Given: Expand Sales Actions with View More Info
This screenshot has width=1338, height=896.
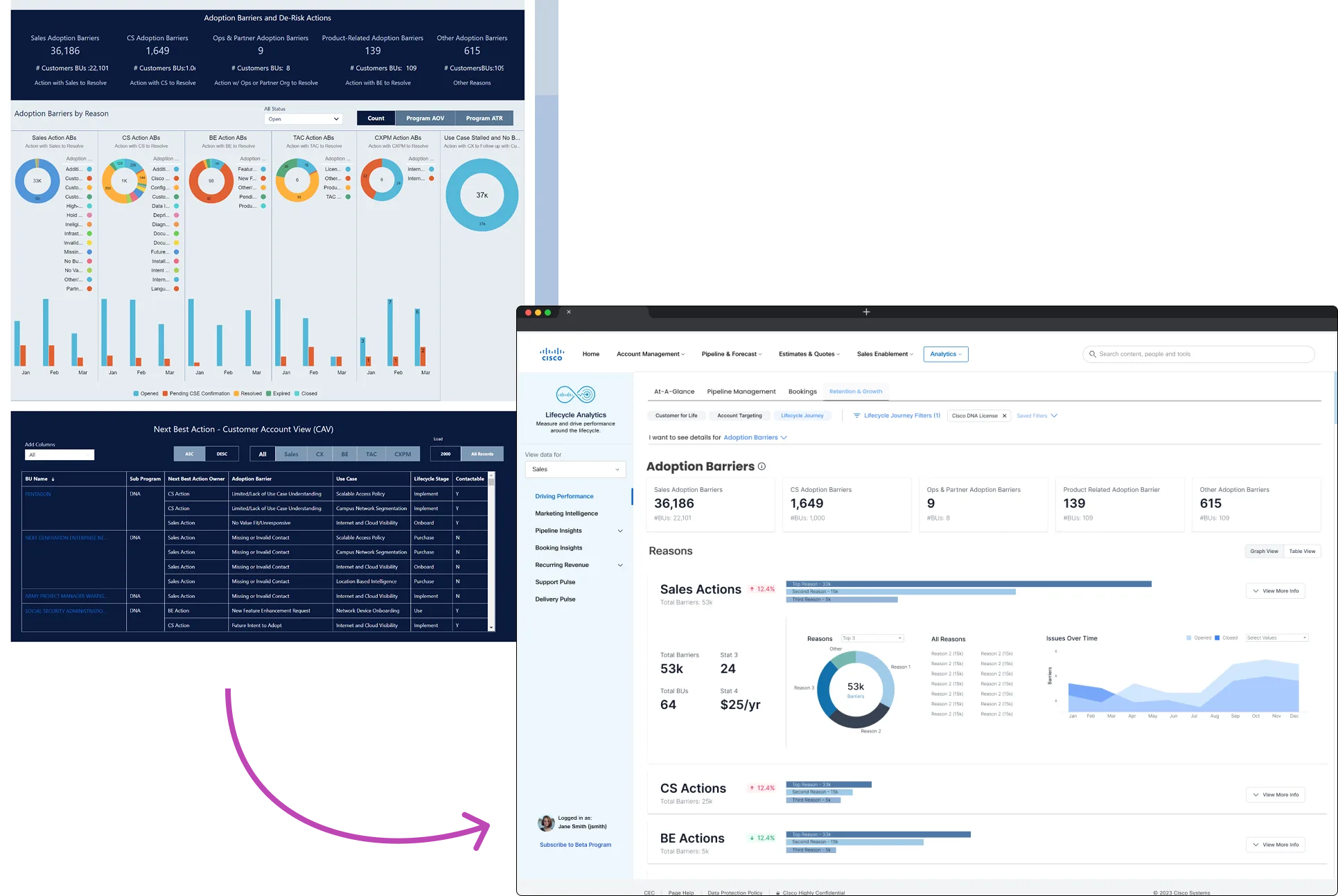Looking at the screenshot, I should (x=1276, y=591).
